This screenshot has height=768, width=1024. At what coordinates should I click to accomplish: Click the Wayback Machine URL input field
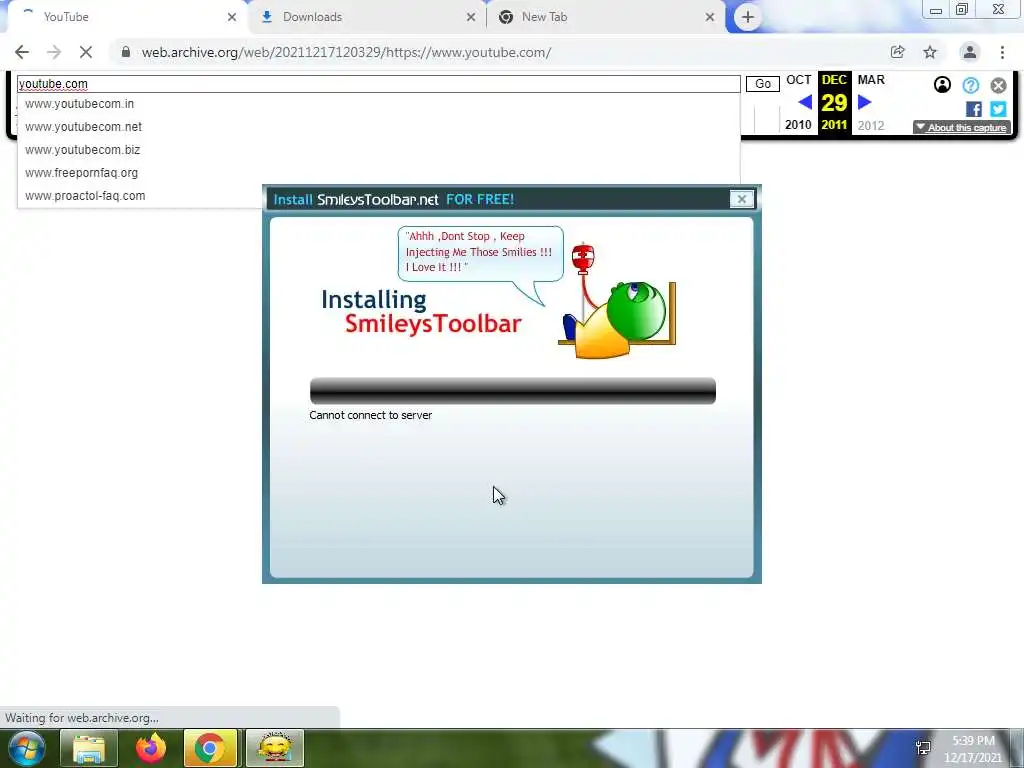click(x=379, y=84)
